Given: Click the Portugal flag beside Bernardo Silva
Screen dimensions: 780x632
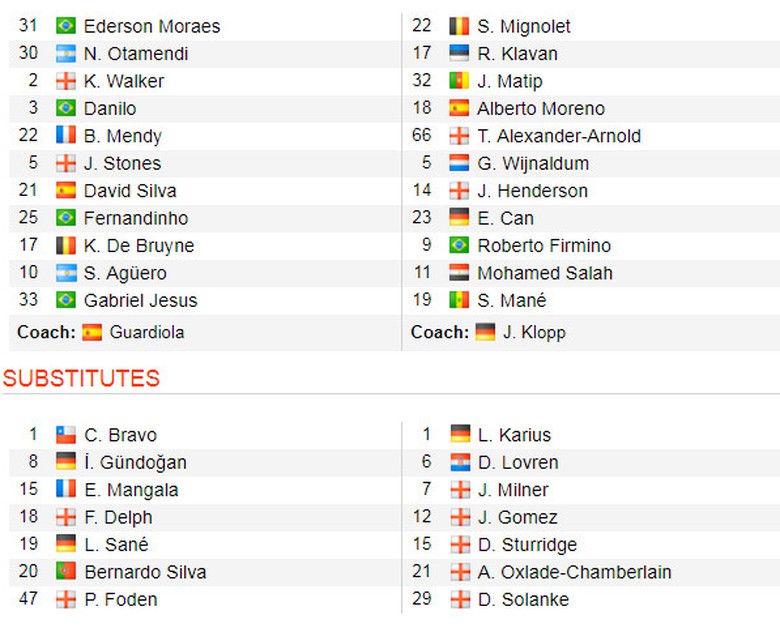Looking at the screenshot, I should point(66,572).
